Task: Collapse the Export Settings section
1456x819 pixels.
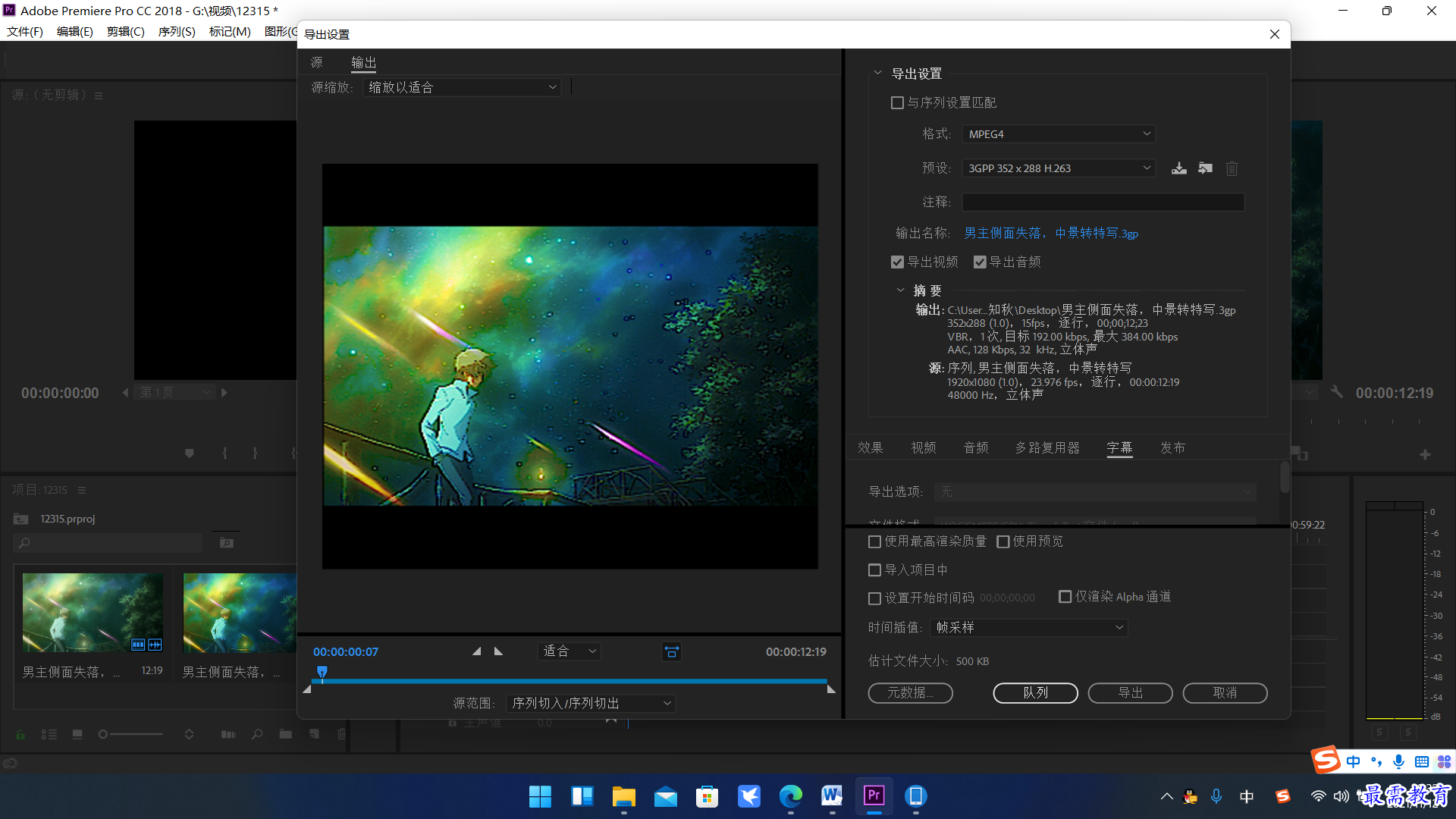Action: [x=877, y=74]
